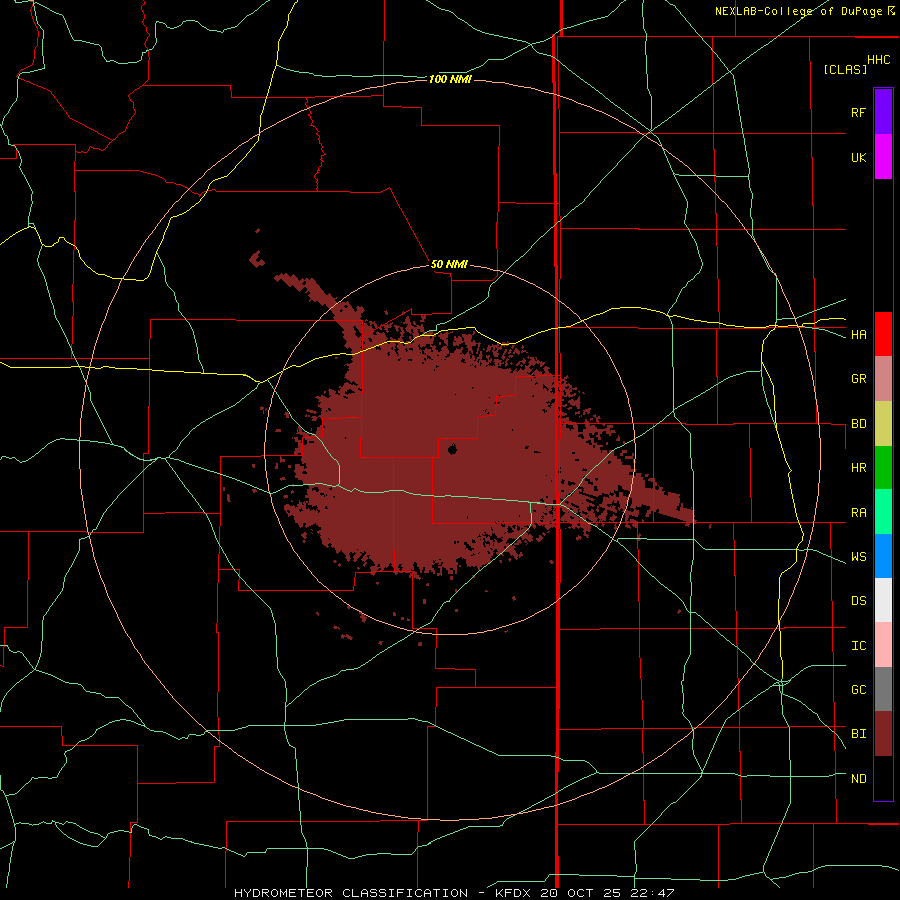
Task: Click the RA light green legend swatch
Action: [x=883, y=512]
